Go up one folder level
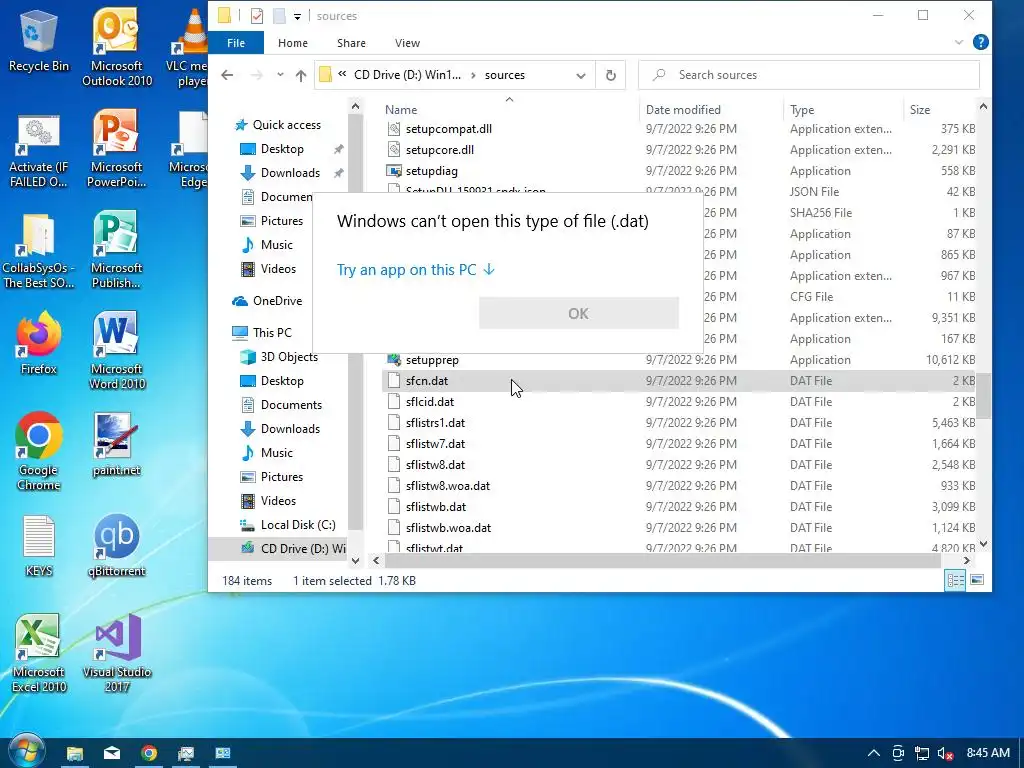Viewport: 1024px width, 768px height. [x=300, y=75]
